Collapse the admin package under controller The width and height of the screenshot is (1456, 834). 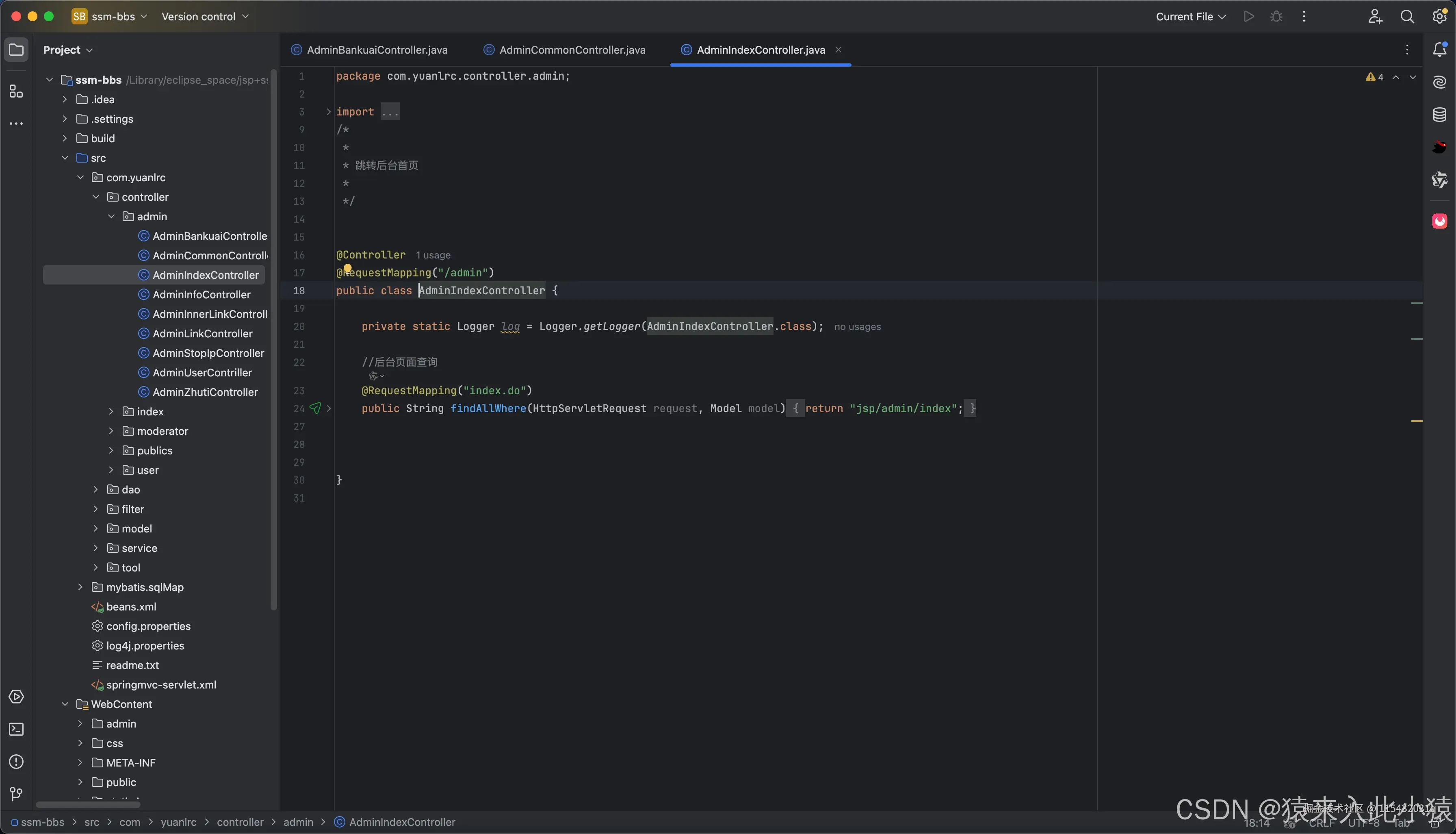[x=111, y=217]
